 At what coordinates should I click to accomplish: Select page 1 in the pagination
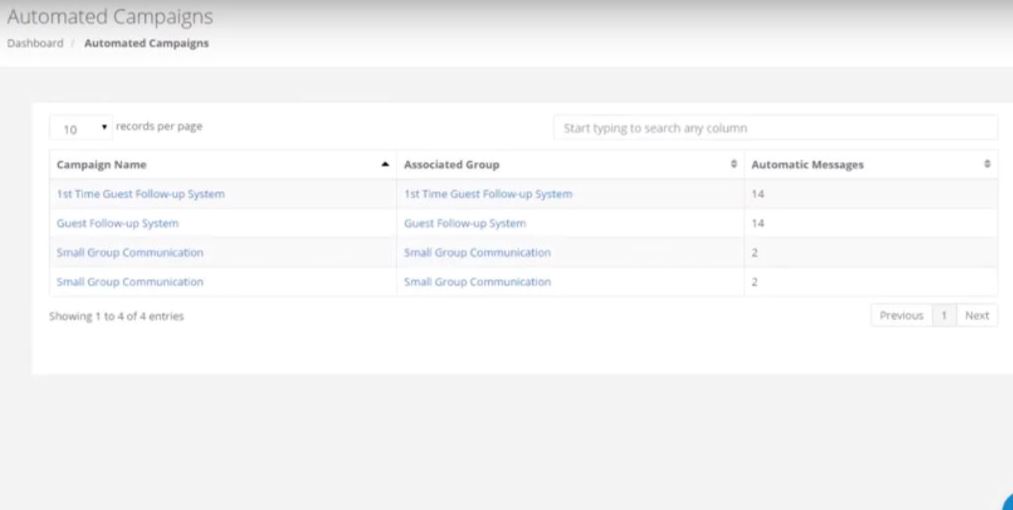(943, 315)
